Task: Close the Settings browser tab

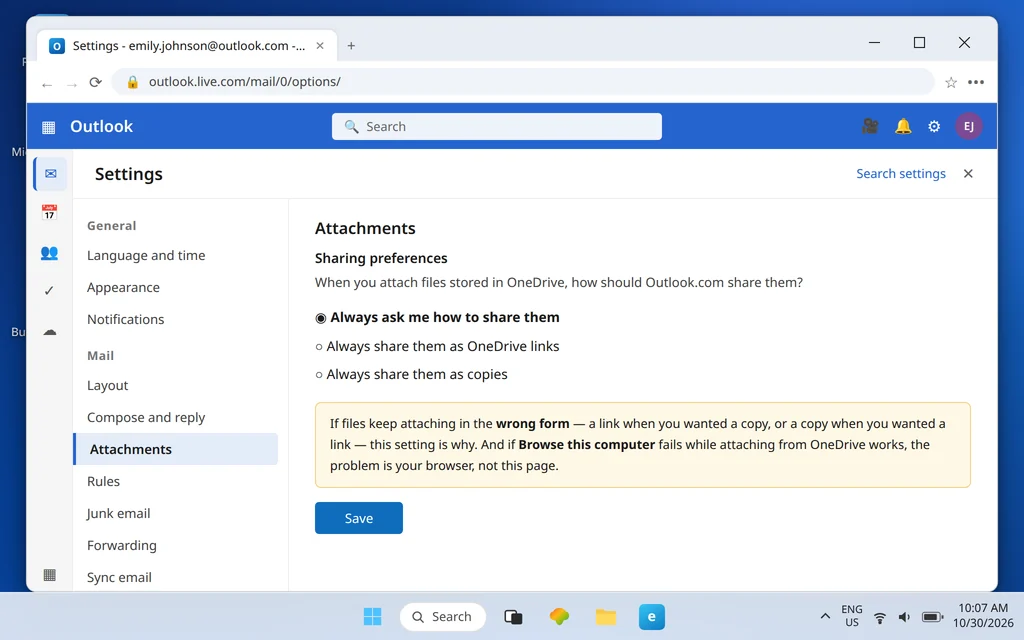Action: click(x=320, y=46)
